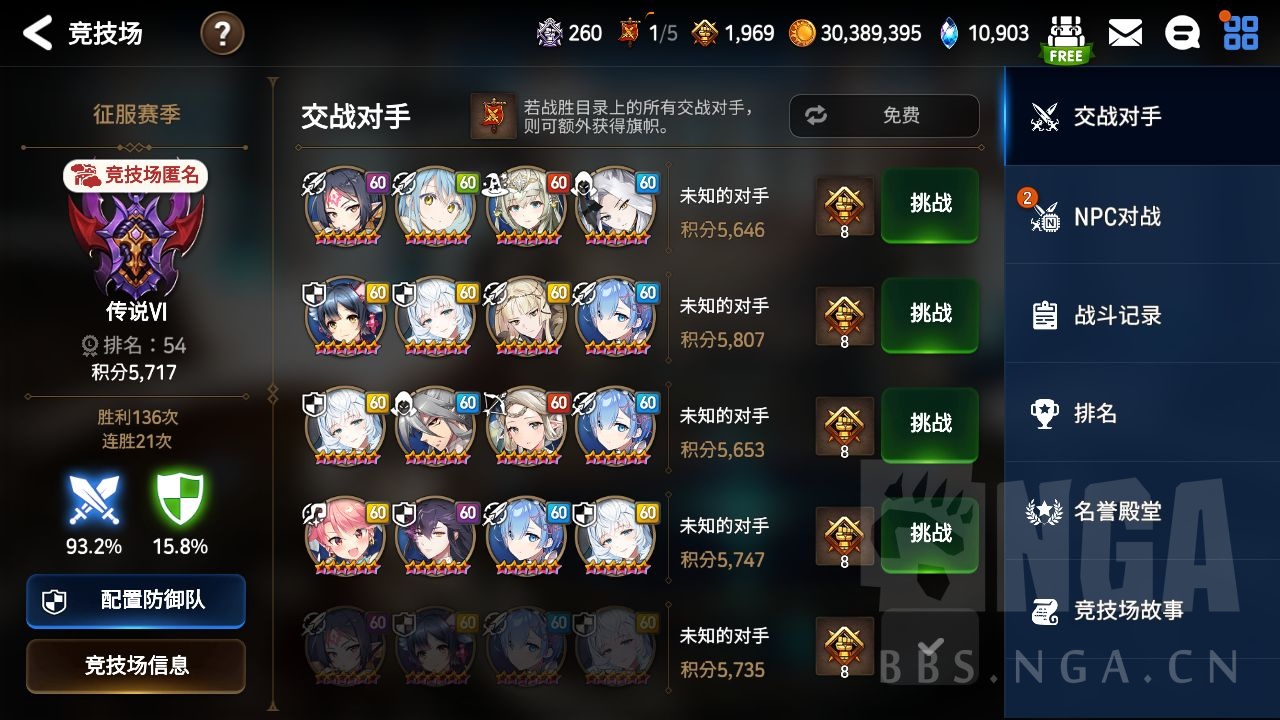1280x720 pixels.
Task: Open the 排名 ranking tab
Action: click(1142, 413)
